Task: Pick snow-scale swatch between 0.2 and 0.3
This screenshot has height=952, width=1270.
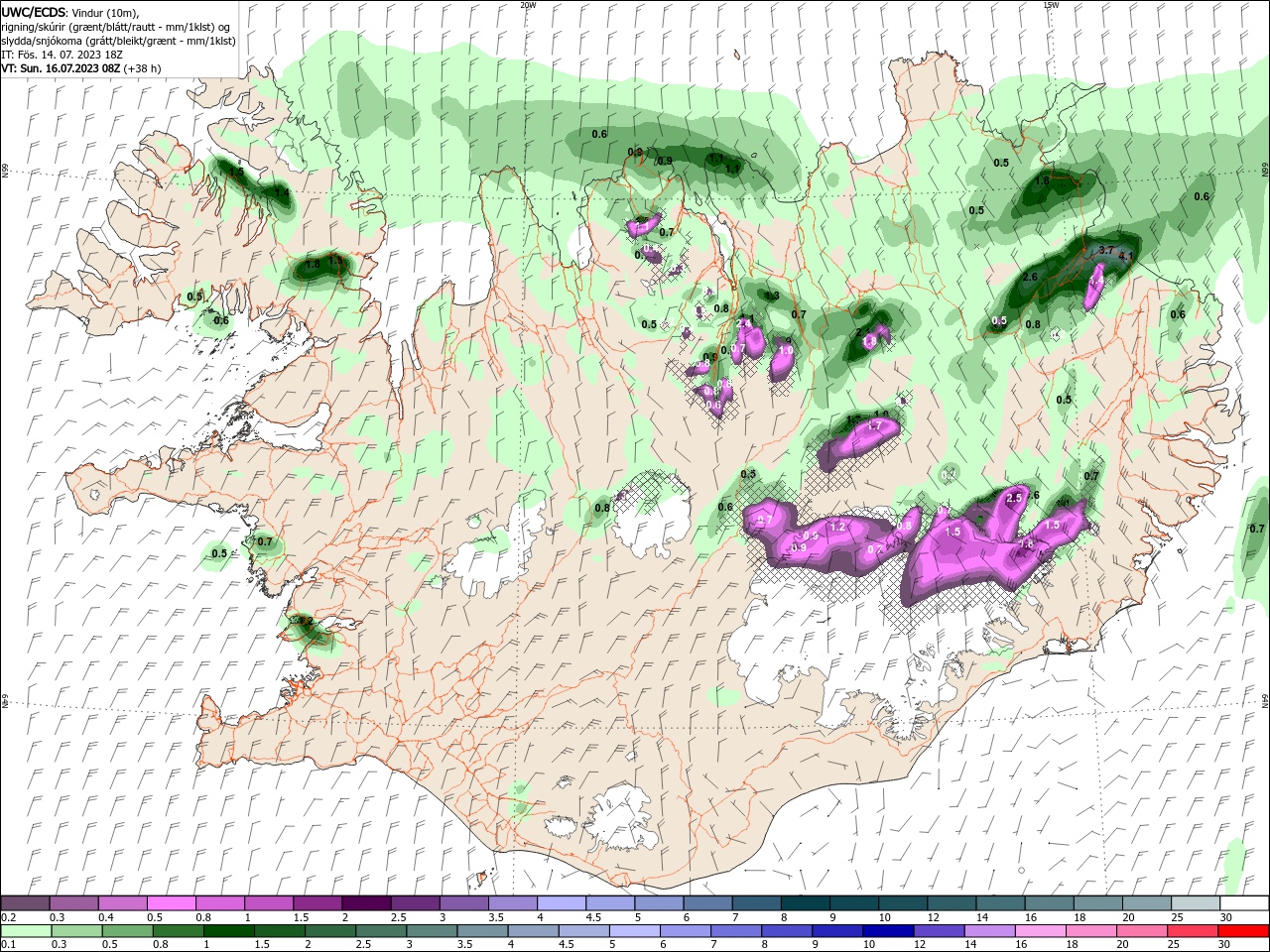Action: (x=25, y=903)
